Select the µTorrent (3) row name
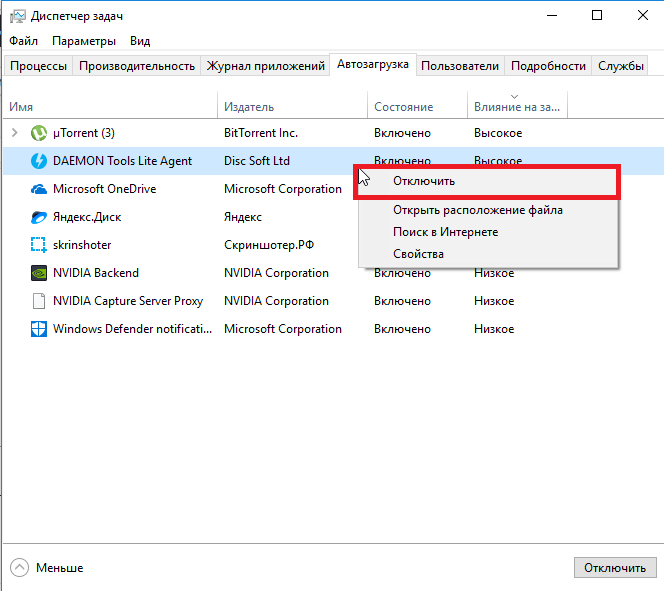Image resolution: width=664 pixels, height=591 pixels. 84,133
